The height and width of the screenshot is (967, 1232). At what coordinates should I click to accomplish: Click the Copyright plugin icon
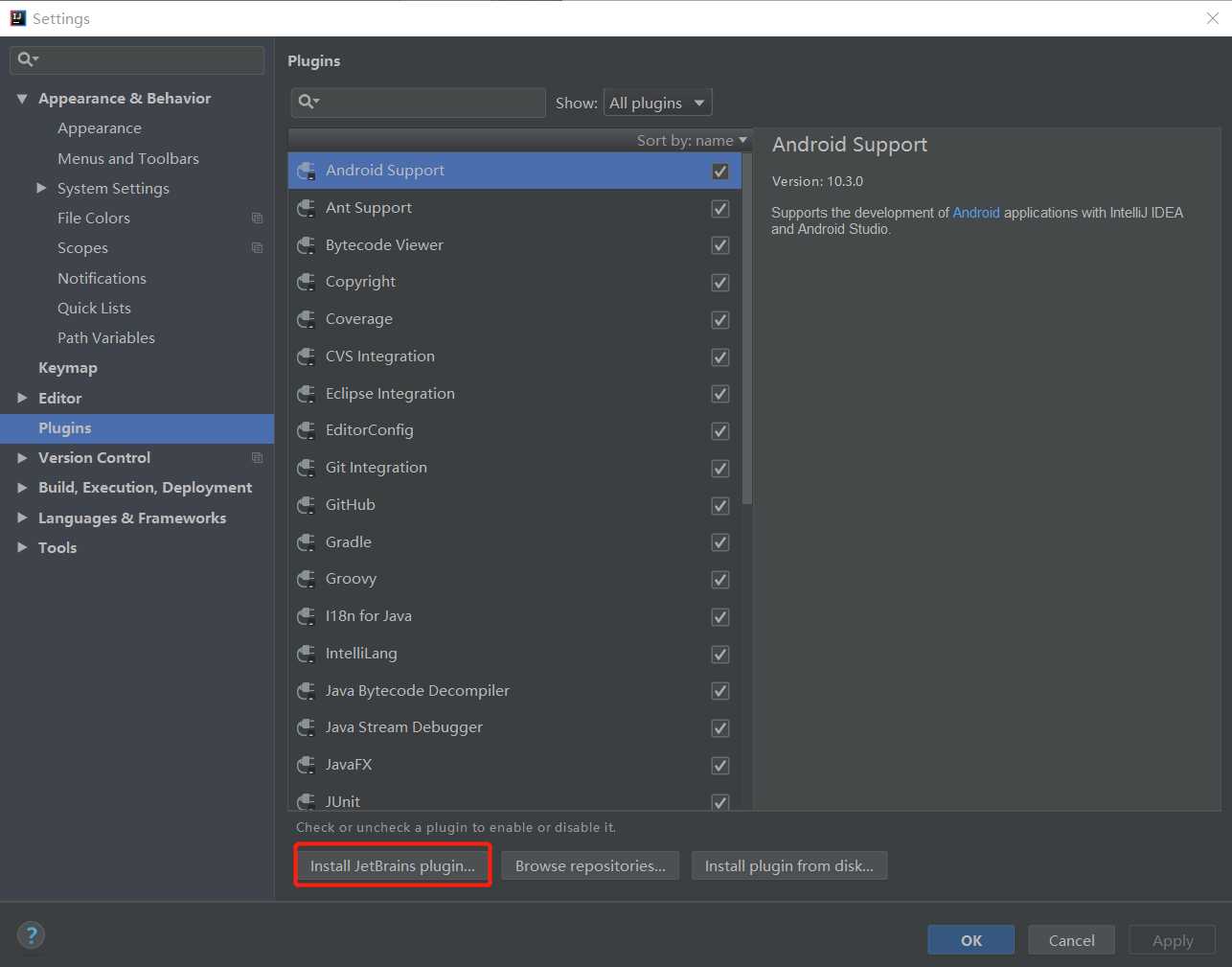[307, 282]
